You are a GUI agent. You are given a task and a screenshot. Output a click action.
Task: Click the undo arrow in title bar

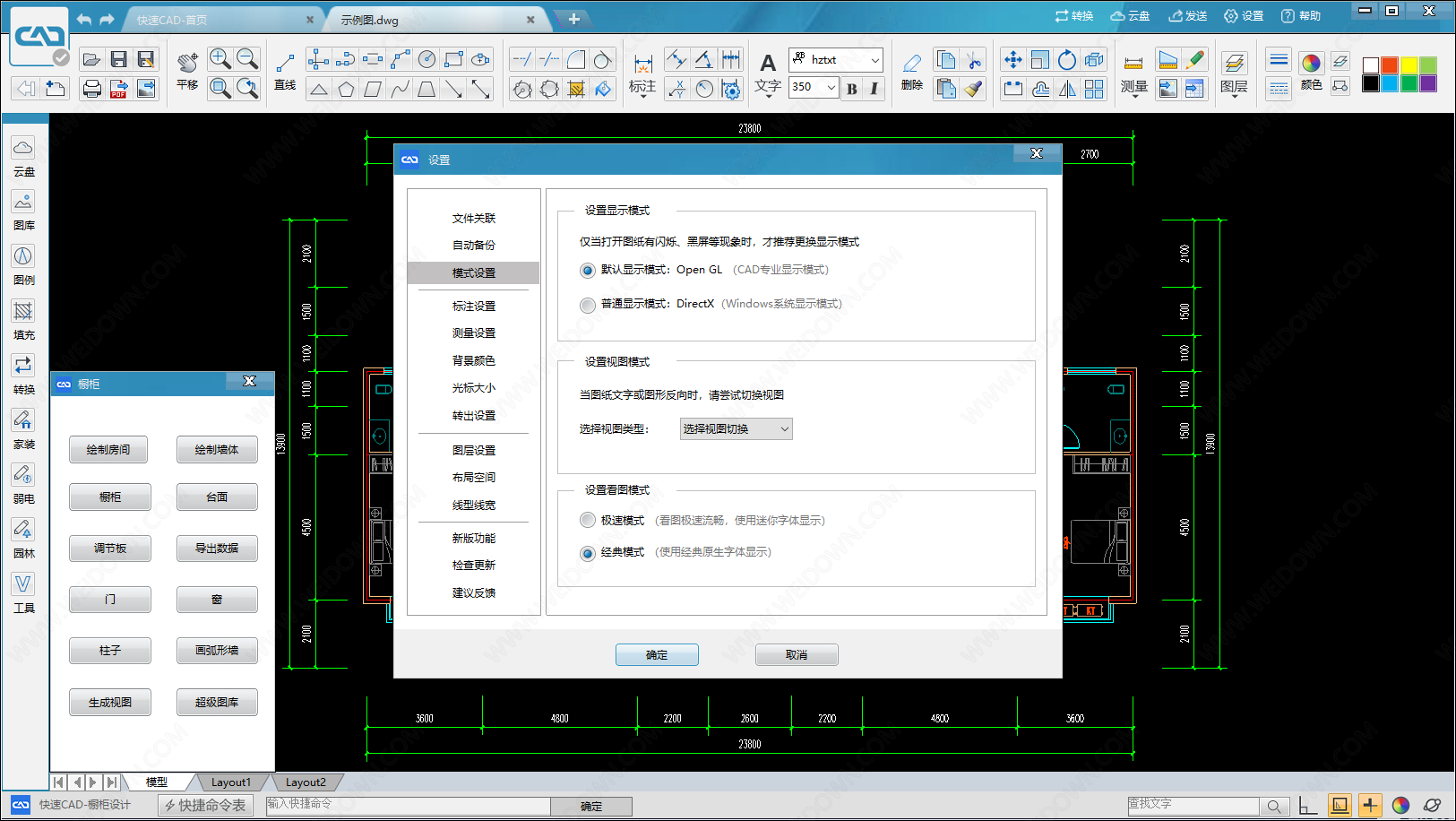(84, 19)
